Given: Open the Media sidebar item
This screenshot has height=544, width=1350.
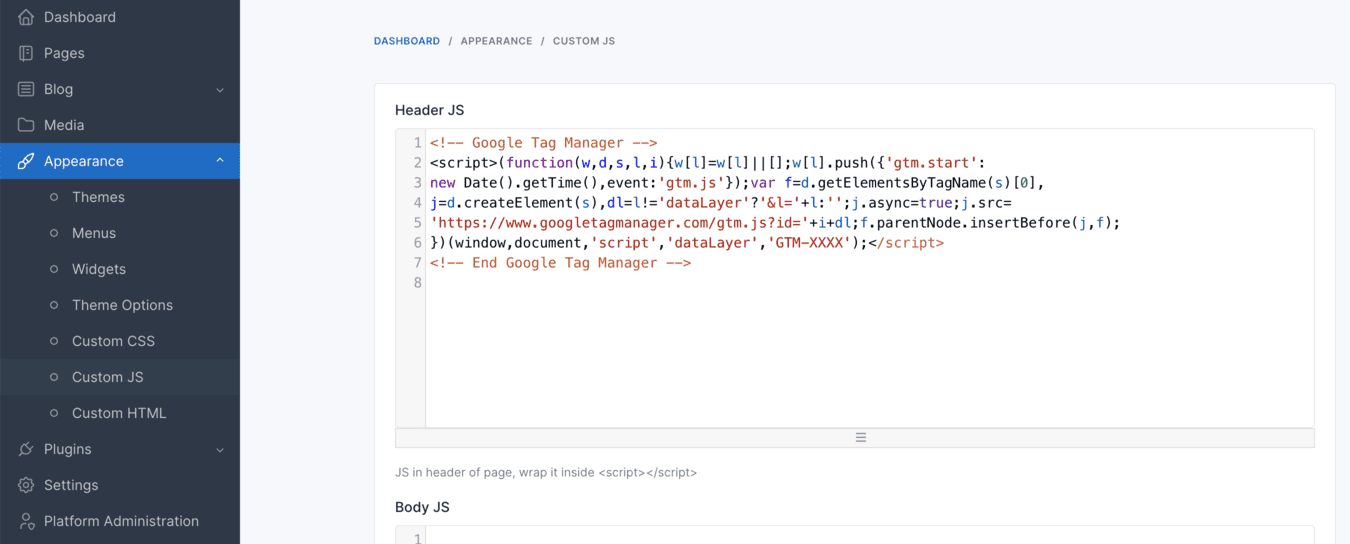Looking at the screenshot, I should pyautogui.click(x=120, y=125).
